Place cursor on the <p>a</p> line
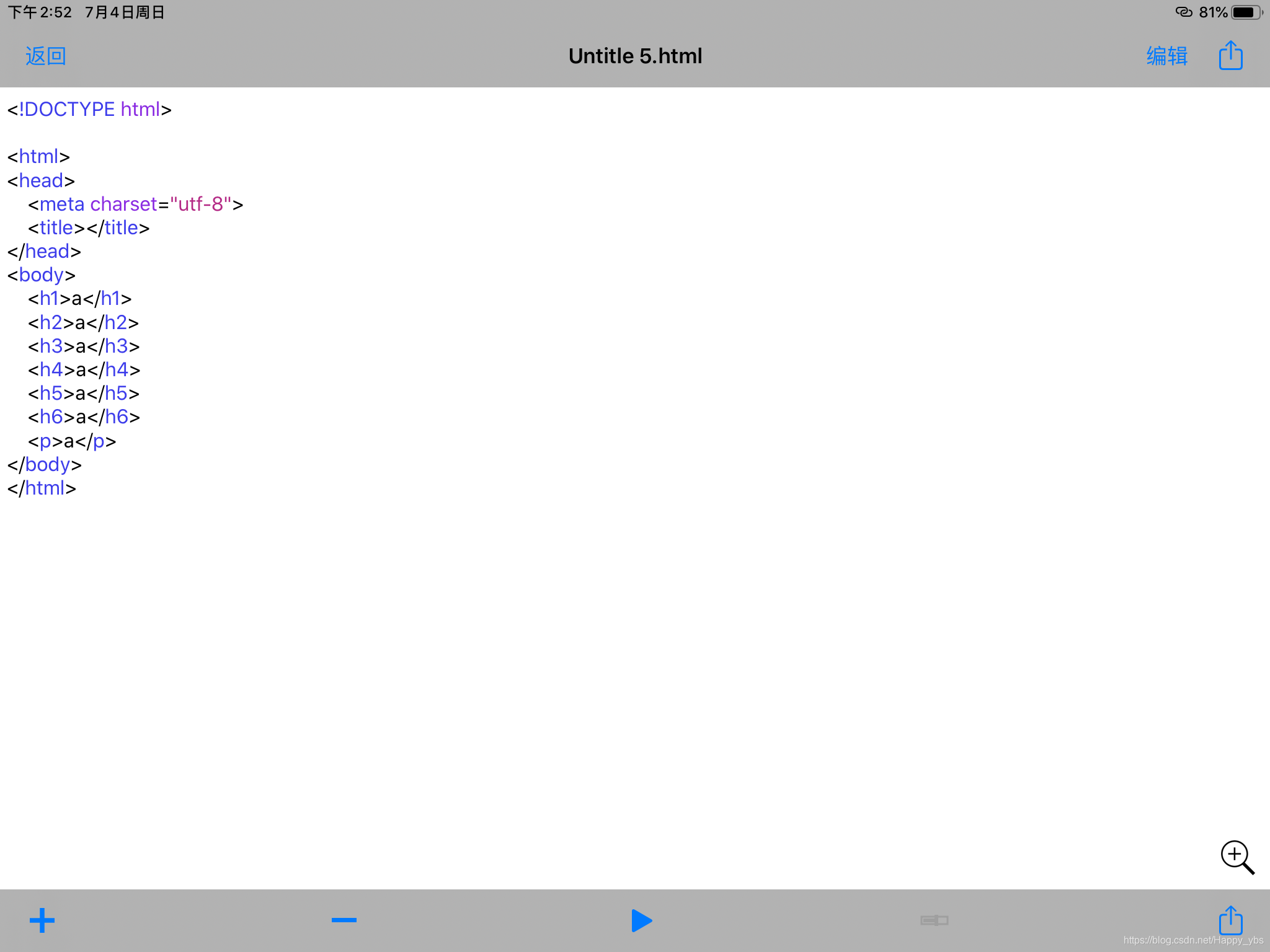This screenshot has height=952, width=1270. click(72, 441)
